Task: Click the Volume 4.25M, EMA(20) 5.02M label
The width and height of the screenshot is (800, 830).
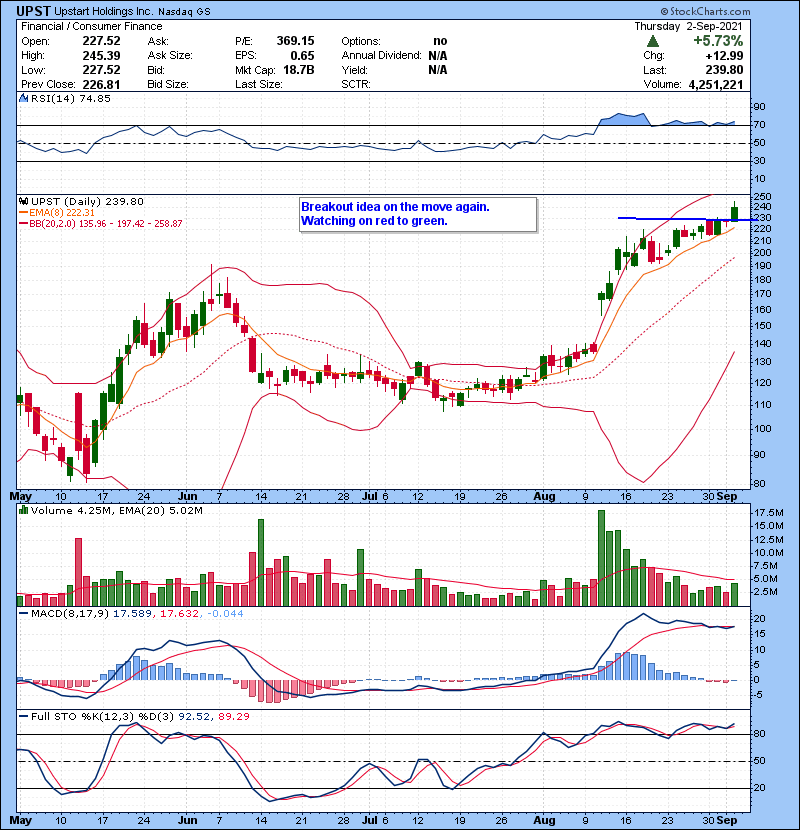Action: pyautogui.click(x=116, y=510)
